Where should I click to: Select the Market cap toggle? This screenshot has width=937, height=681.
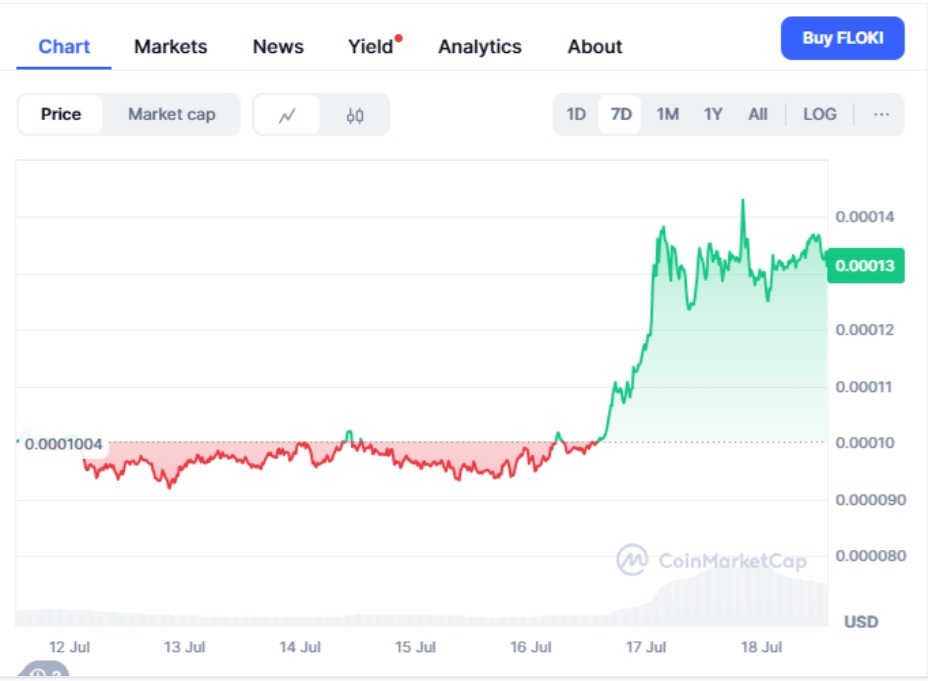pyautogui.click(x=171, y=114)
